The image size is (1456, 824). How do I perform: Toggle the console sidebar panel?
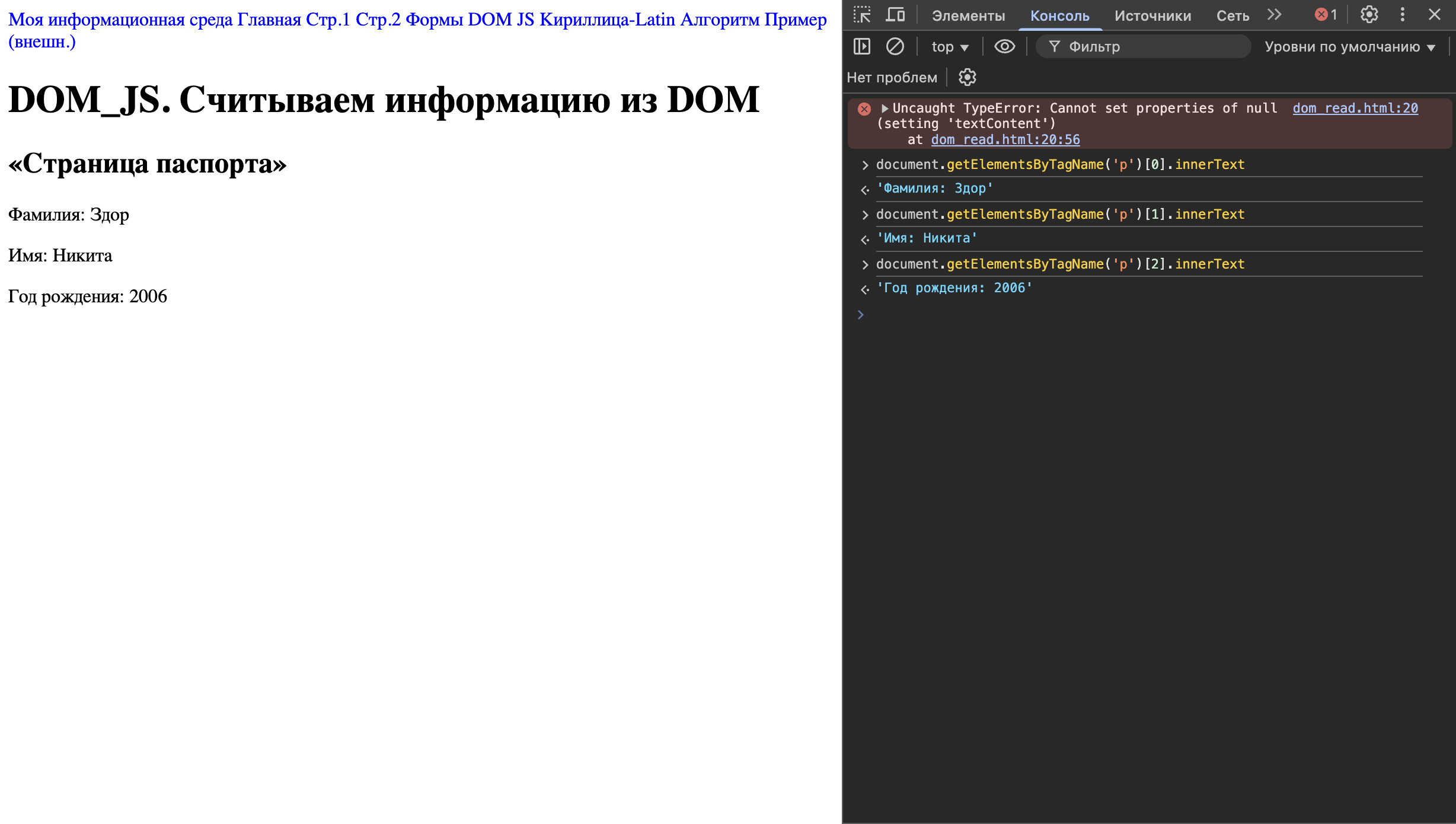click(x=861, y=46)
